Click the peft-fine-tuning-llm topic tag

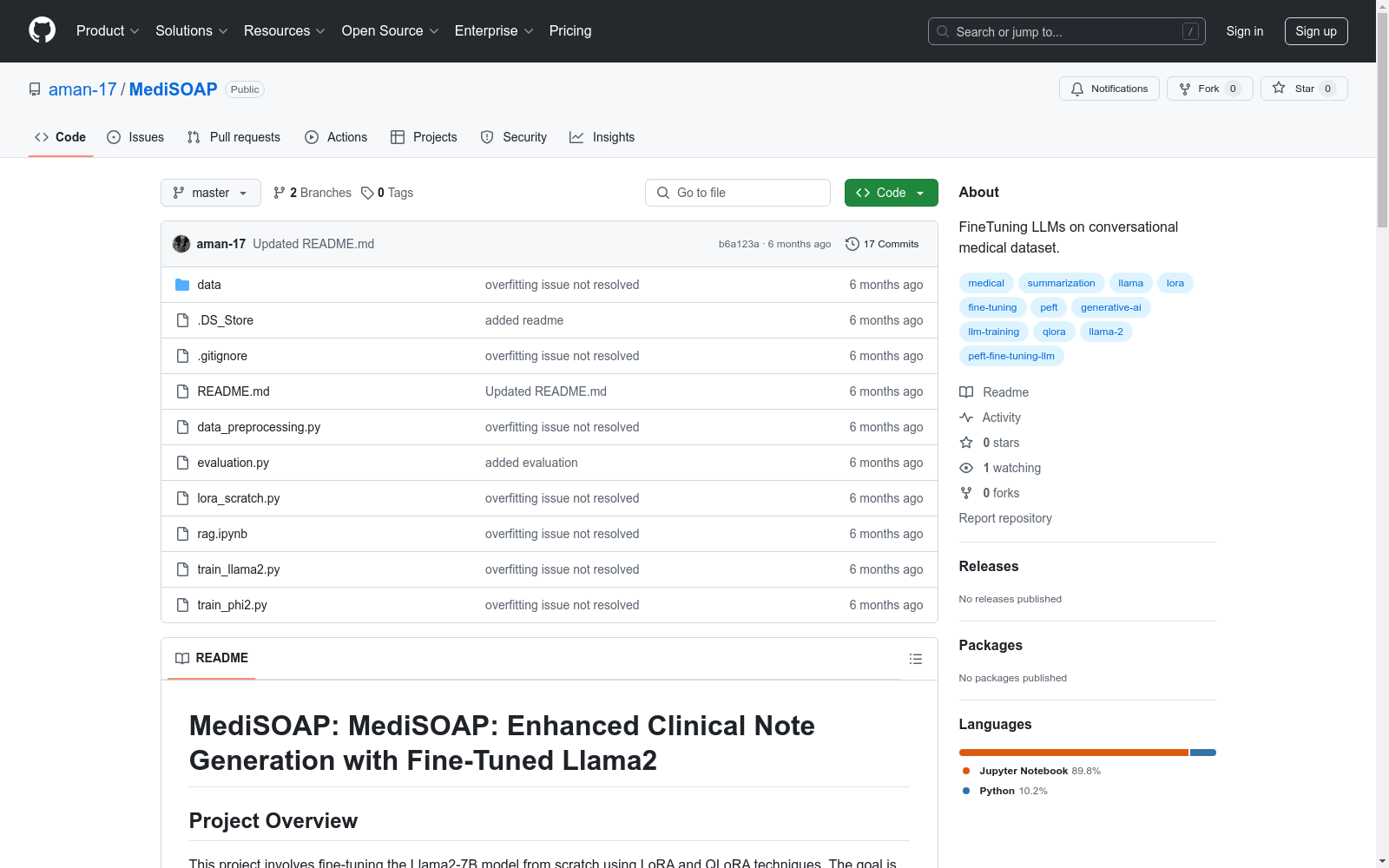[1011, 356]
